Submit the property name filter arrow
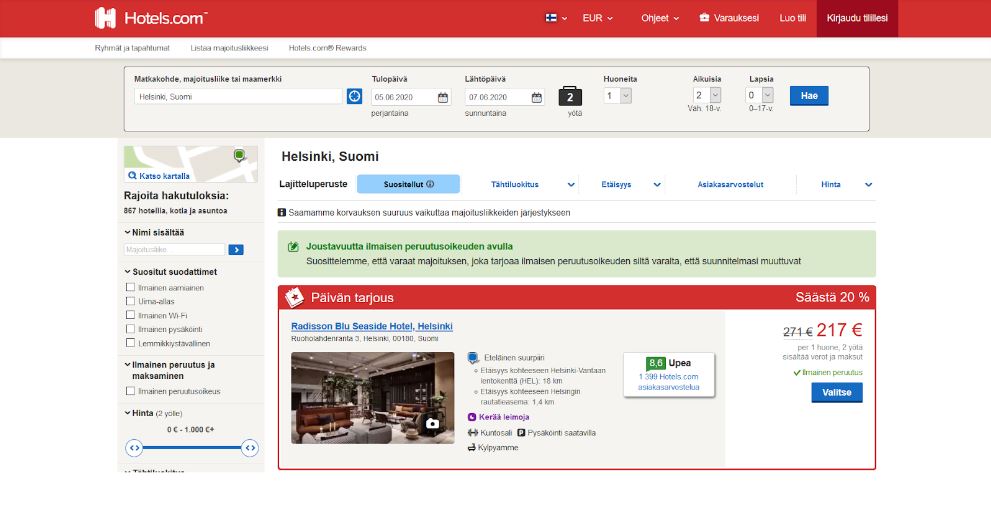Viewport: 991px width, 513px height. click(236, 250)
